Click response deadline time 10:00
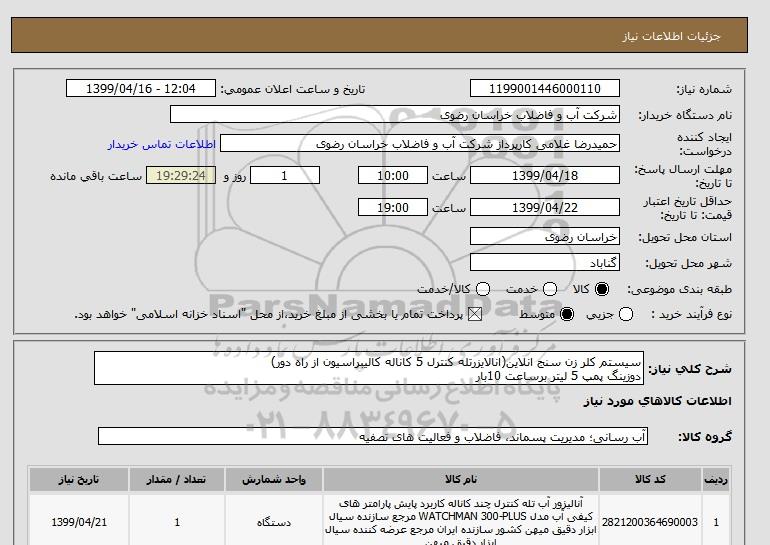 click(393, 175)
